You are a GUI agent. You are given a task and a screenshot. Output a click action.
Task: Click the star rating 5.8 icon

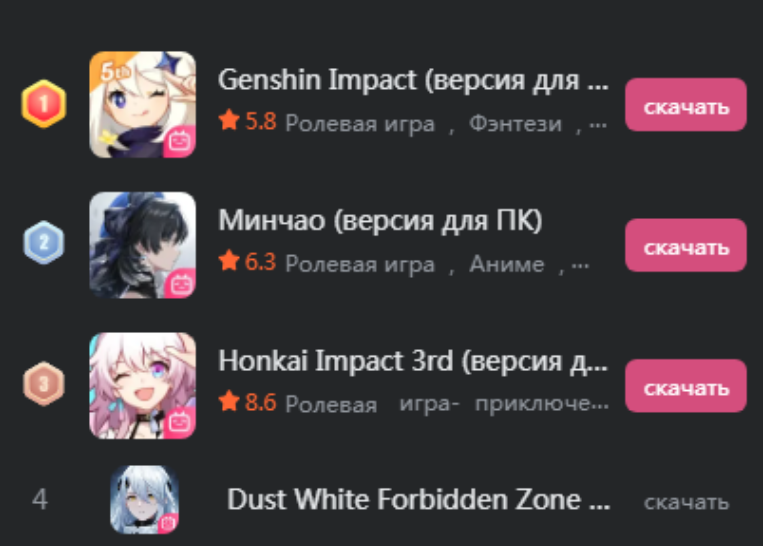(229, 120)
